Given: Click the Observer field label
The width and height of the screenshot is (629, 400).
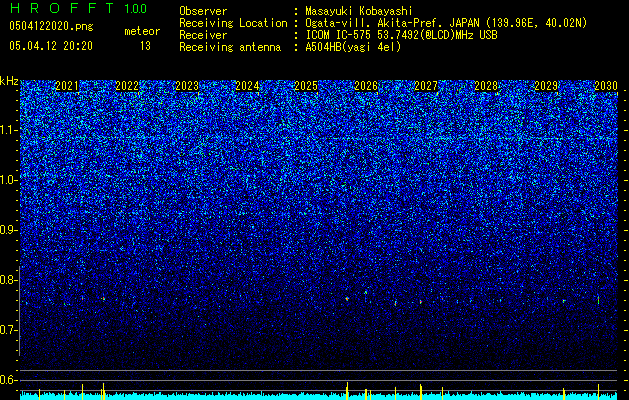Looking at the screenshot, I should click(203, 11).
